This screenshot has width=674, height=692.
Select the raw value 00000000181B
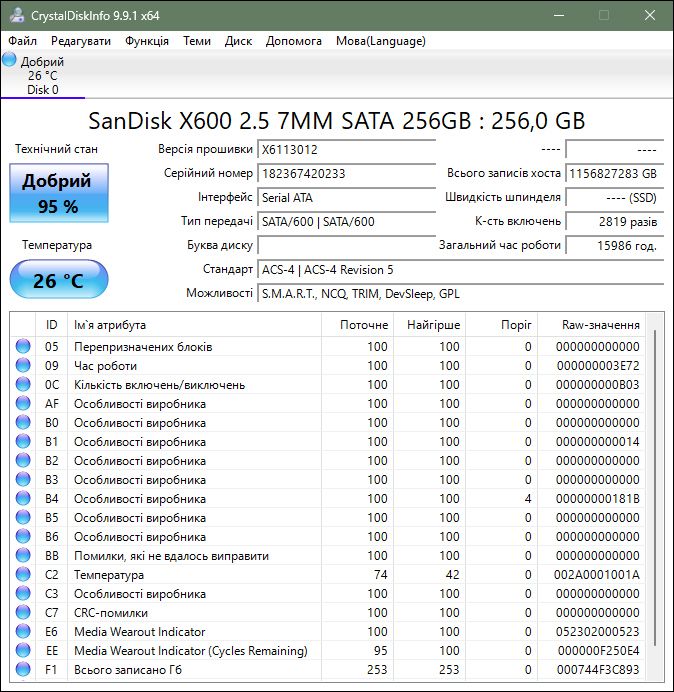(x=598, y=499)
